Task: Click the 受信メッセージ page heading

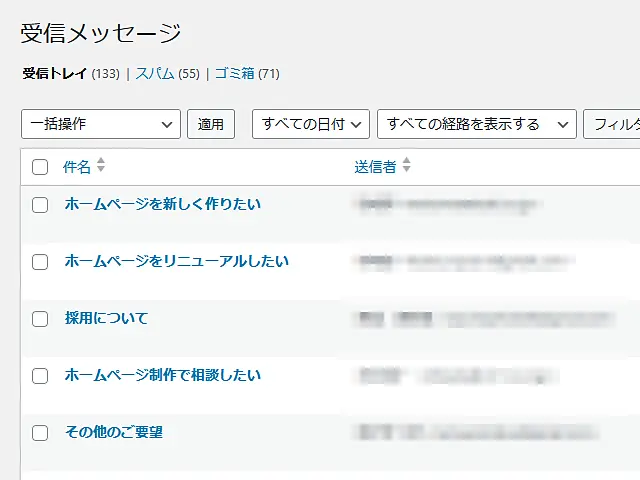Action: pyautogui.click(x=101, y=33)
